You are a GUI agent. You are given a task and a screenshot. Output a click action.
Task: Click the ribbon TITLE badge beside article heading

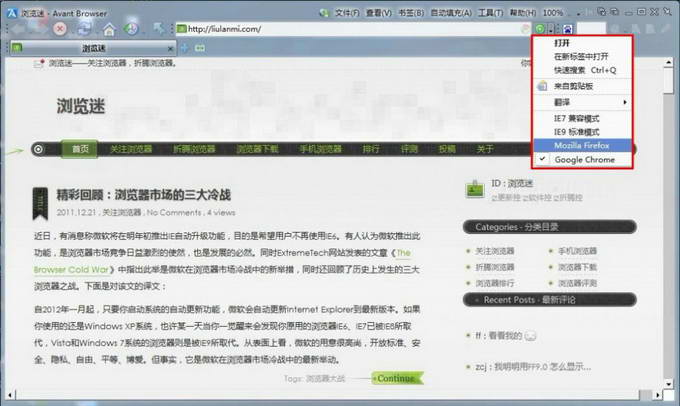pyautogui.click(x=40, y=203)
